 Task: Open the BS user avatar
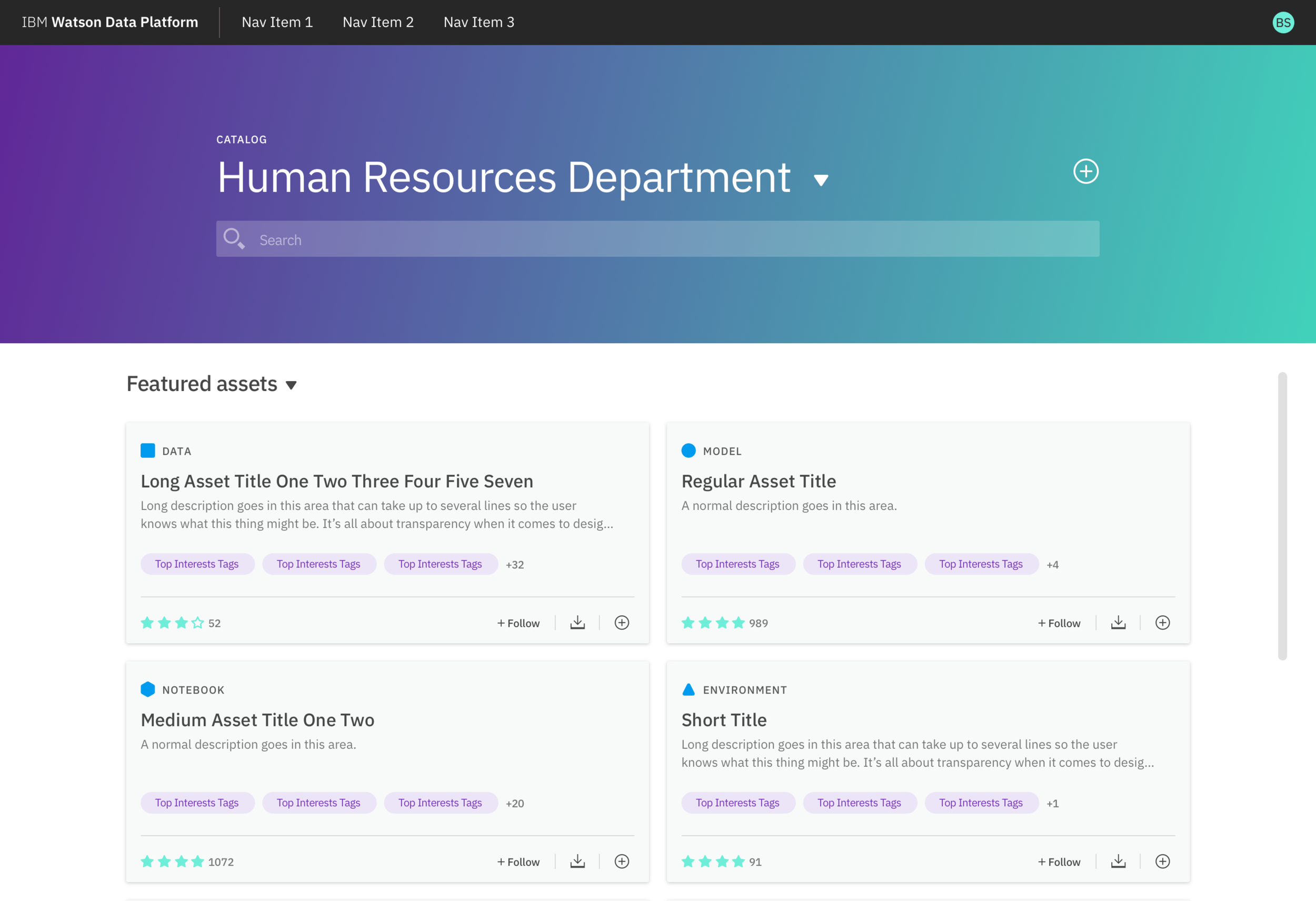click(1283, 22)
